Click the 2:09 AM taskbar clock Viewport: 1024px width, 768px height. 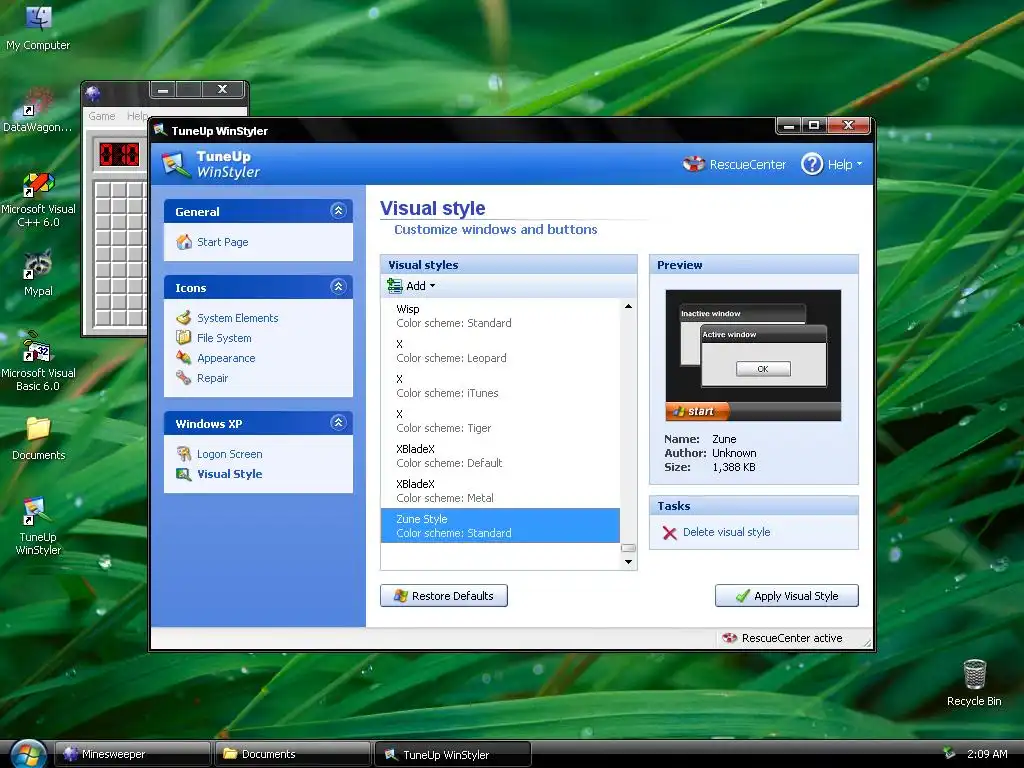point(987,754)
